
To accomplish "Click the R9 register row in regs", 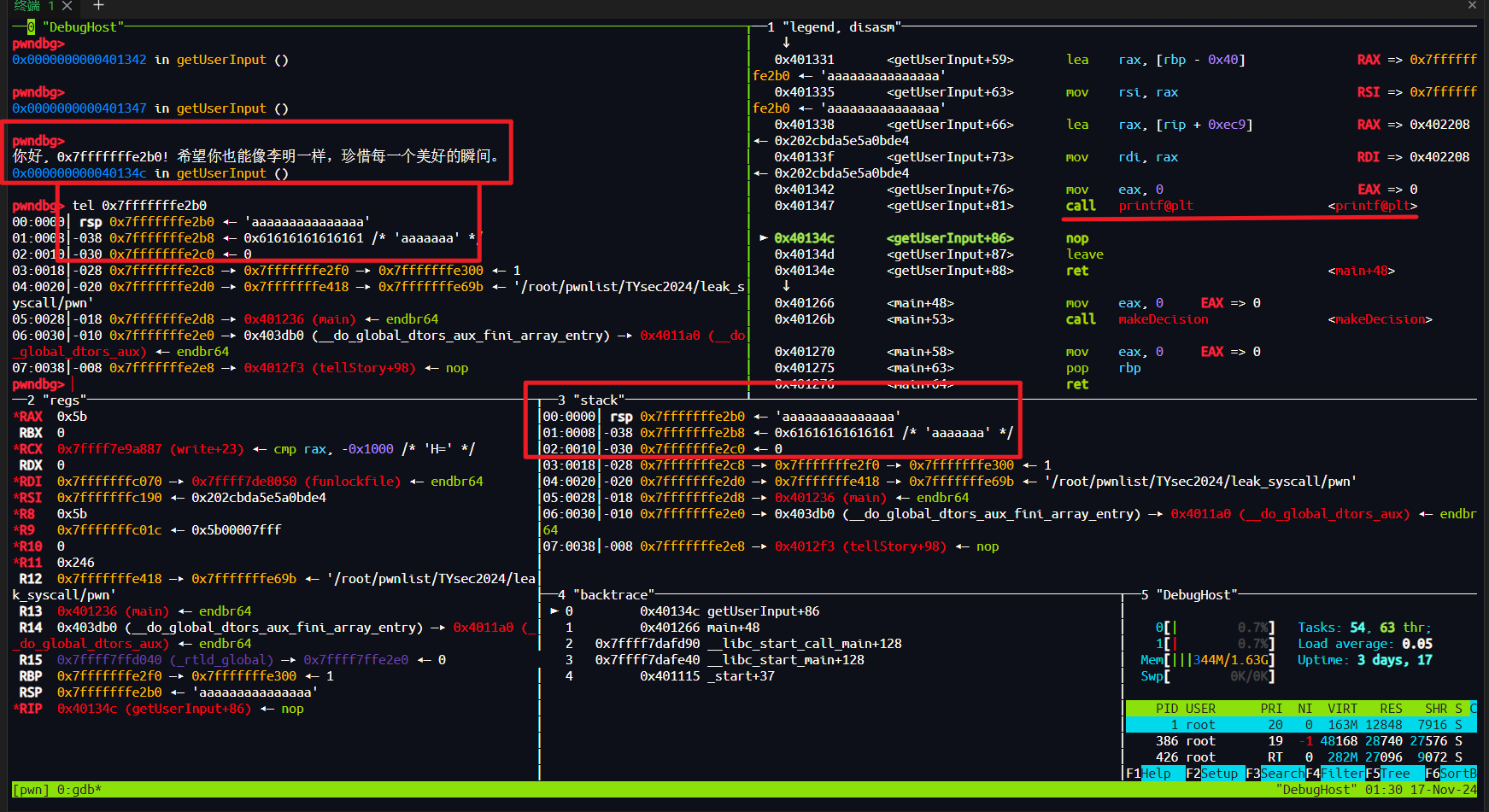I will [x=147, y=530].
